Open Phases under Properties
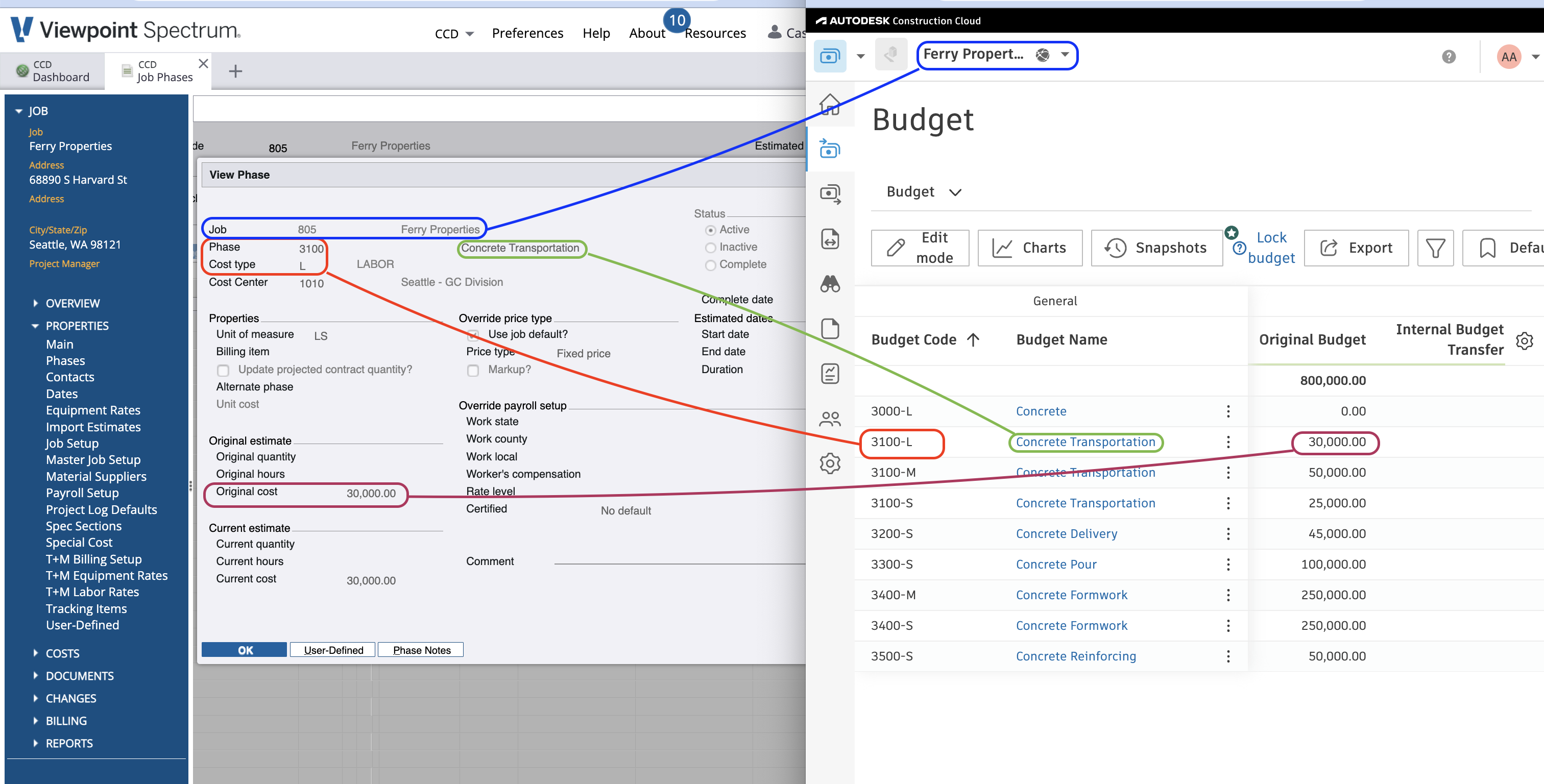The height and width of the screenshot is (784, 1544). tap(65, 361)
